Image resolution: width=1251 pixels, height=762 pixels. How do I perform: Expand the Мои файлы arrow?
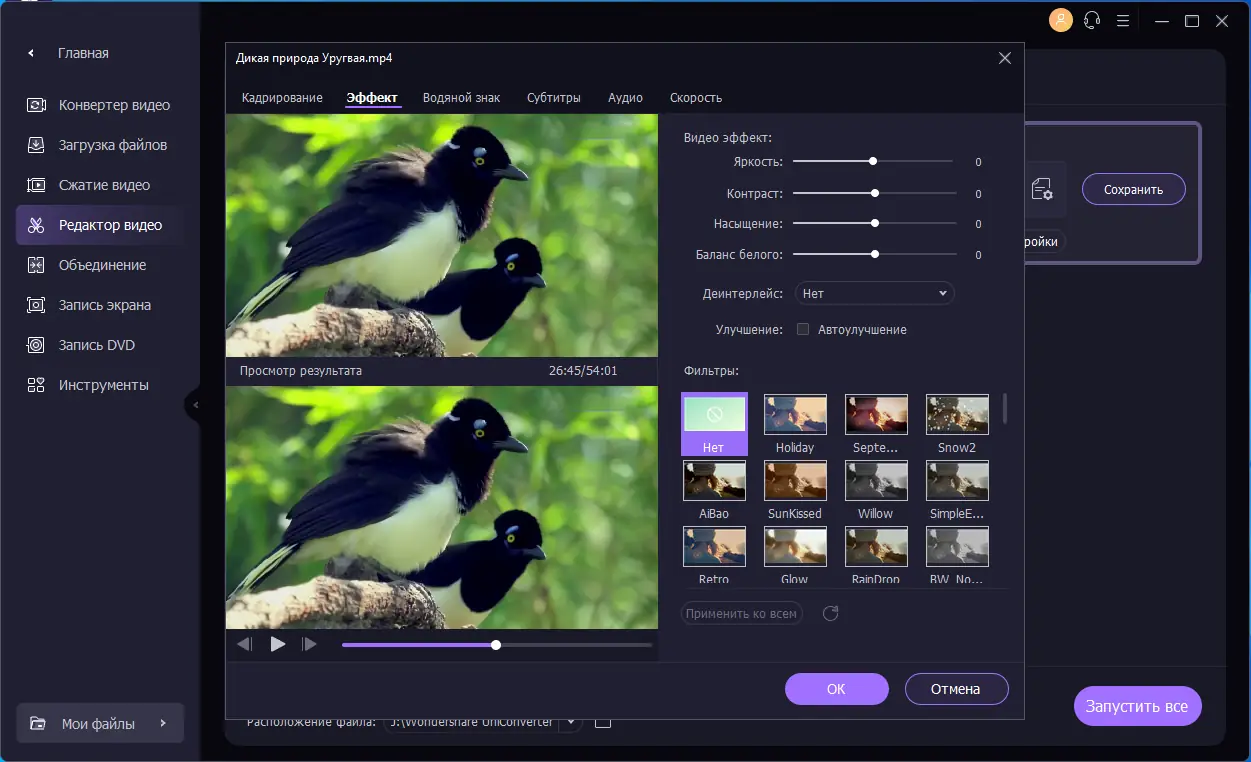click(x=163, y=724)
